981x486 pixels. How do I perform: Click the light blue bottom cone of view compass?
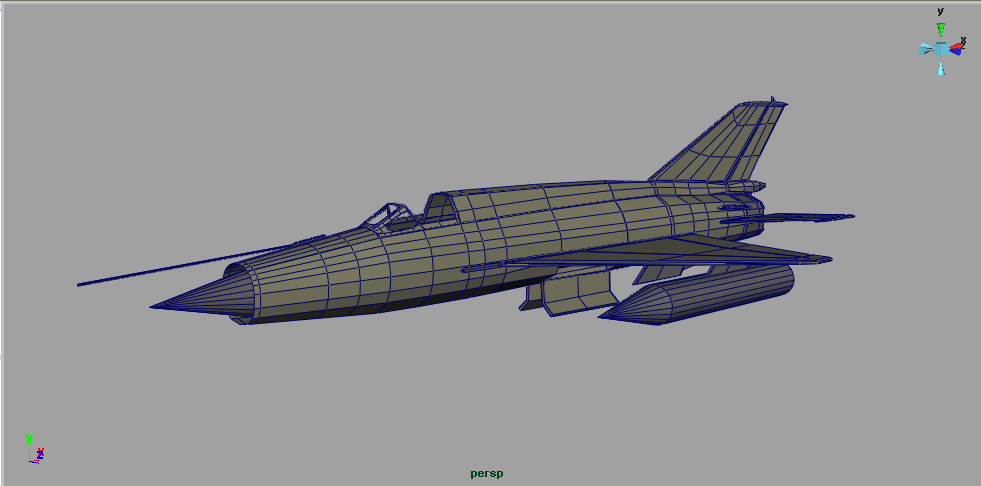click(x=940, y=68)
